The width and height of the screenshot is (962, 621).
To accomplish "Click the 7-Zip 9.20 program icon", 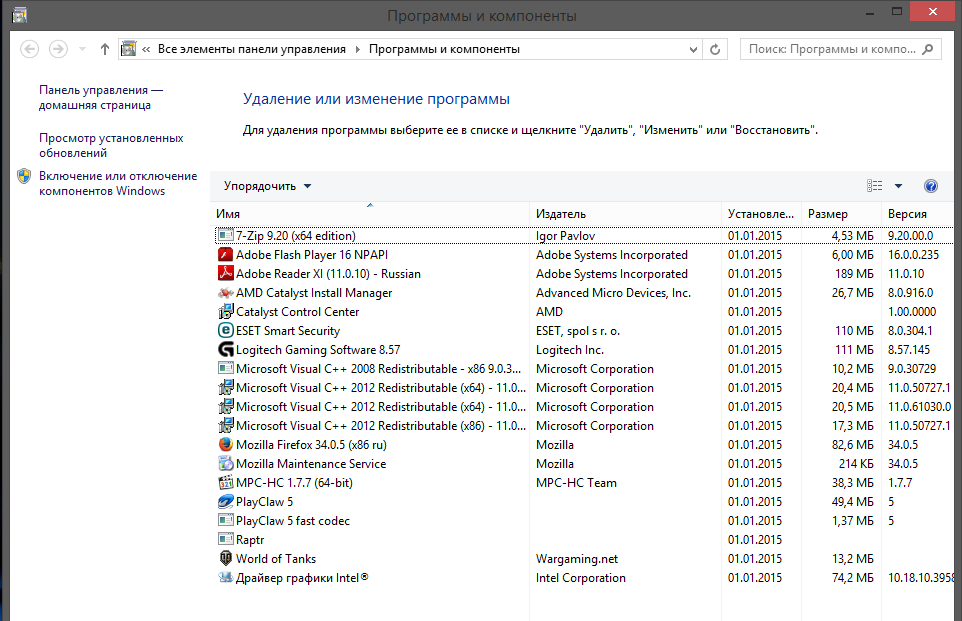I will (226, 236).
